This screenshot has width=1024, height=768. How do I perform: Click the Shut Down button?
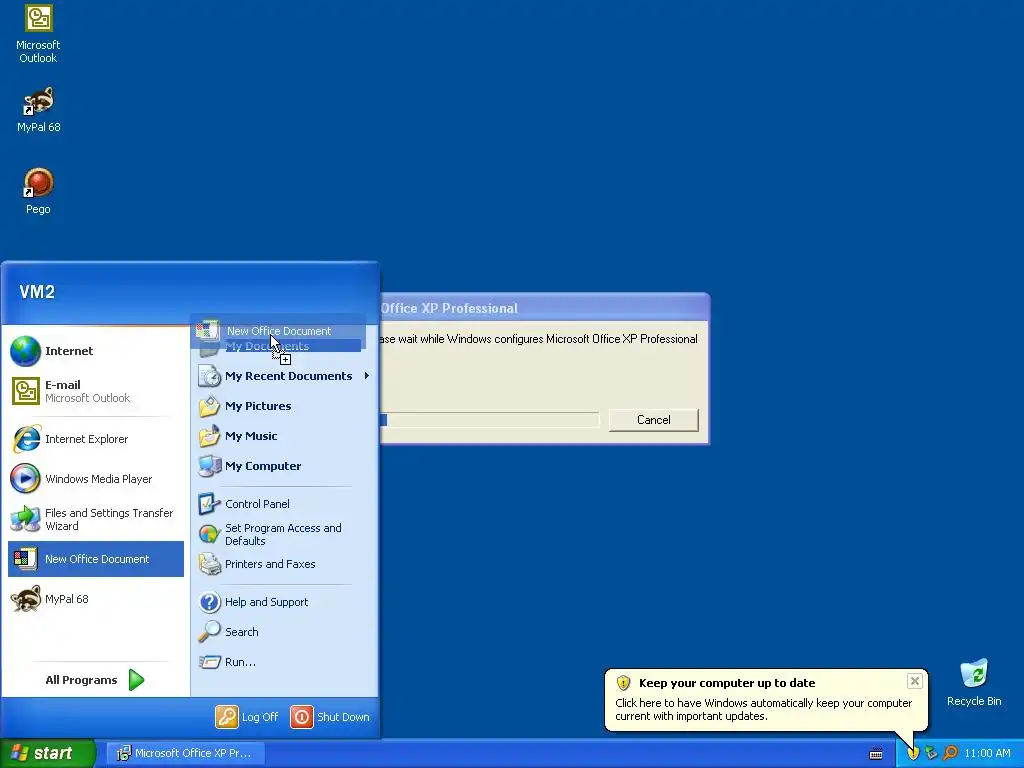[330, 716]
